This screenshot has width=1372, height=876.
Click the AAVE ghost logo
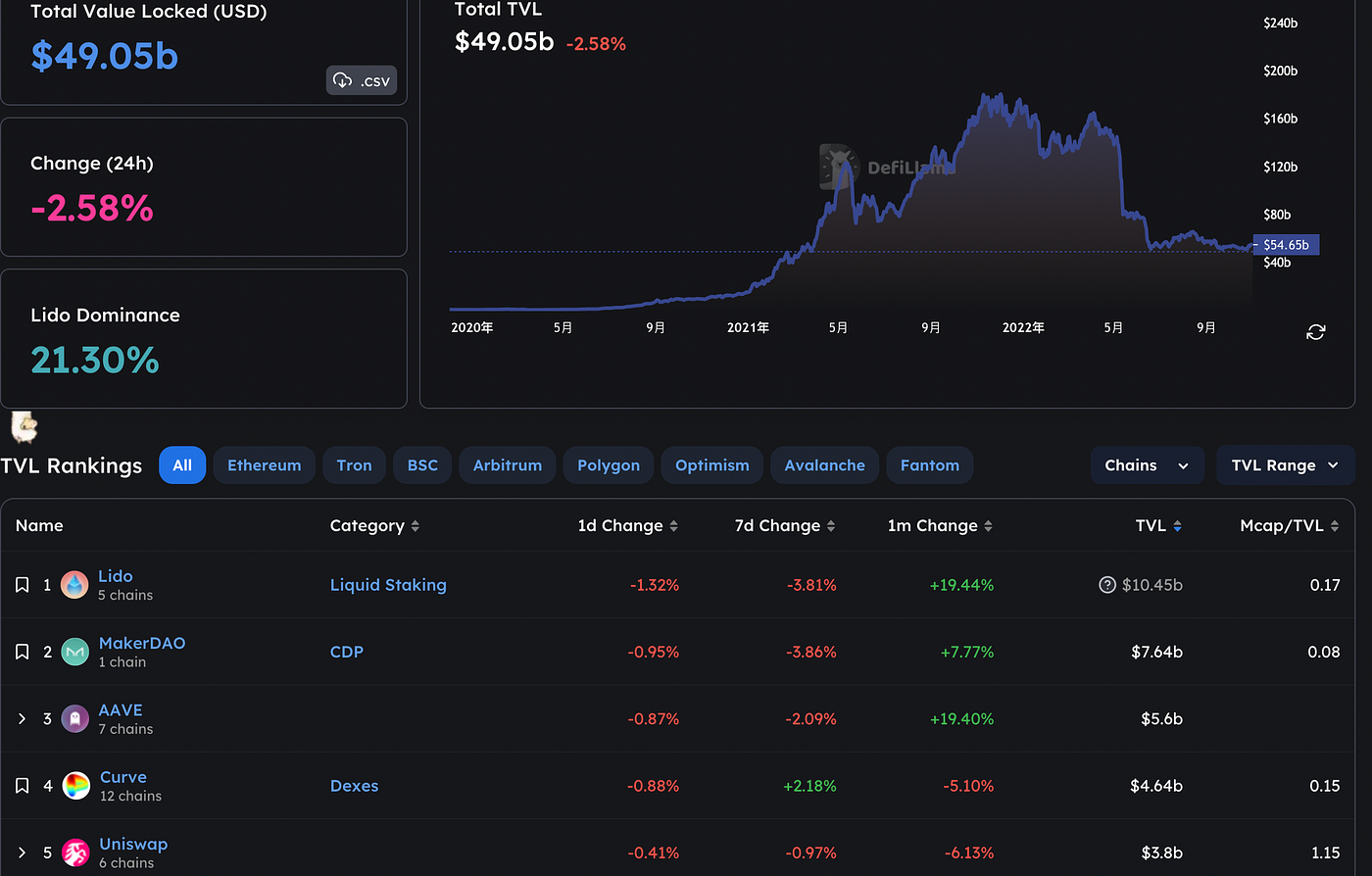coord(75,718)
